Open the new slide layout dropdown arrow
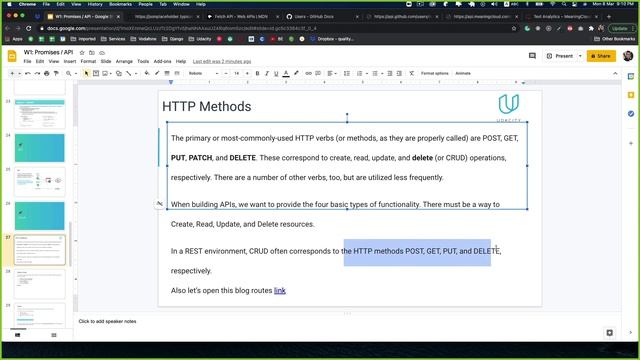The image size is (640, 360). tap(19, 73)
